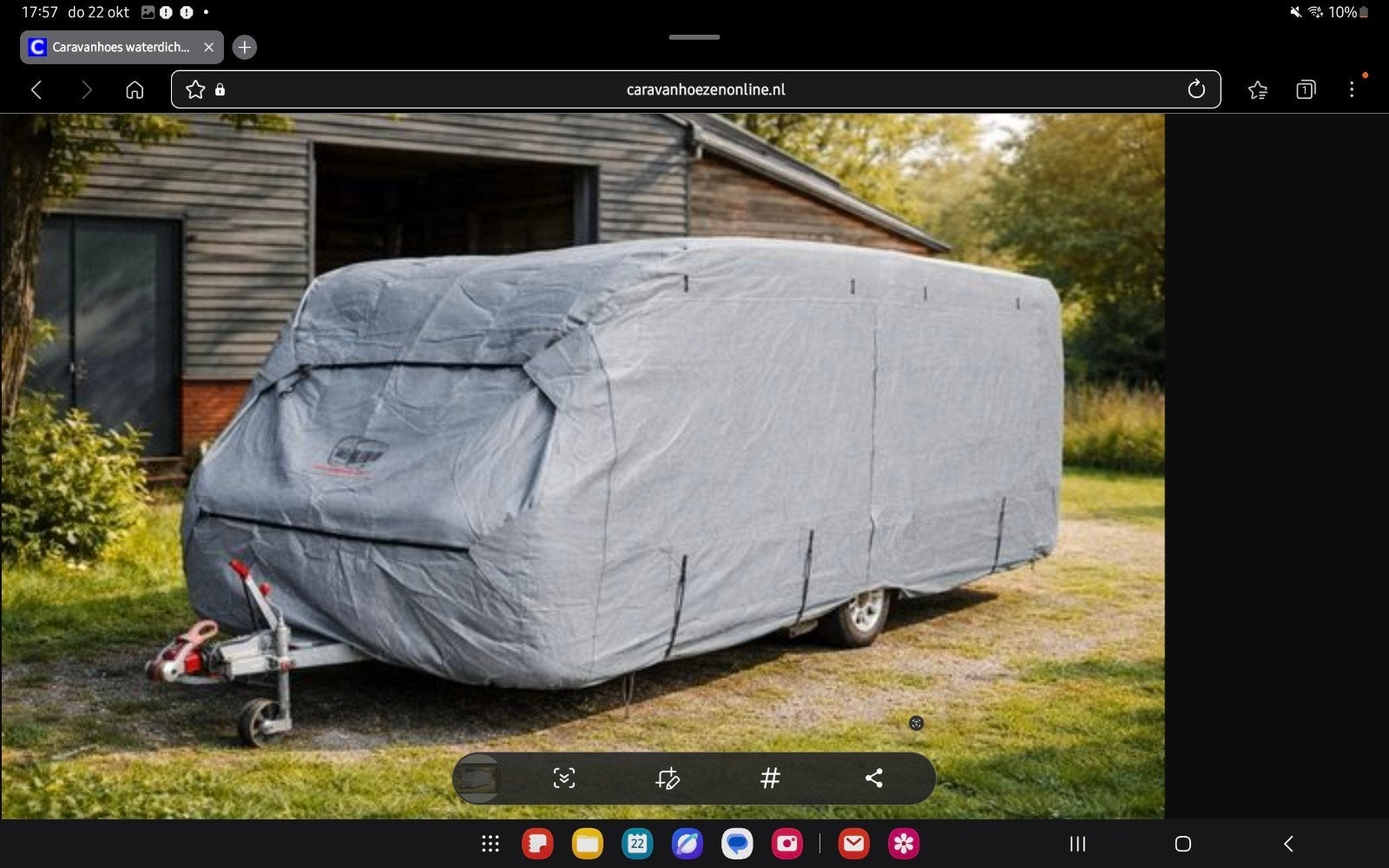
Task: Launch the Gallery flower app
Action: point(904,844)
